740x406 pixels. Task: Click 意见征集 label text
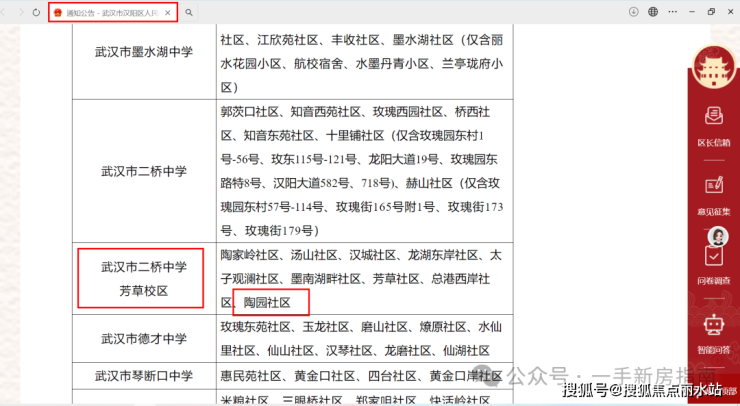[714, 212]
